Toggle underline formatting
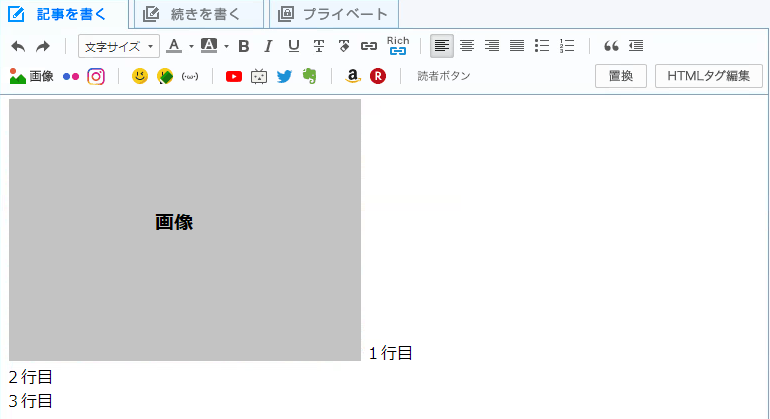This screenshot has height=419, width=770. point(294,46)
